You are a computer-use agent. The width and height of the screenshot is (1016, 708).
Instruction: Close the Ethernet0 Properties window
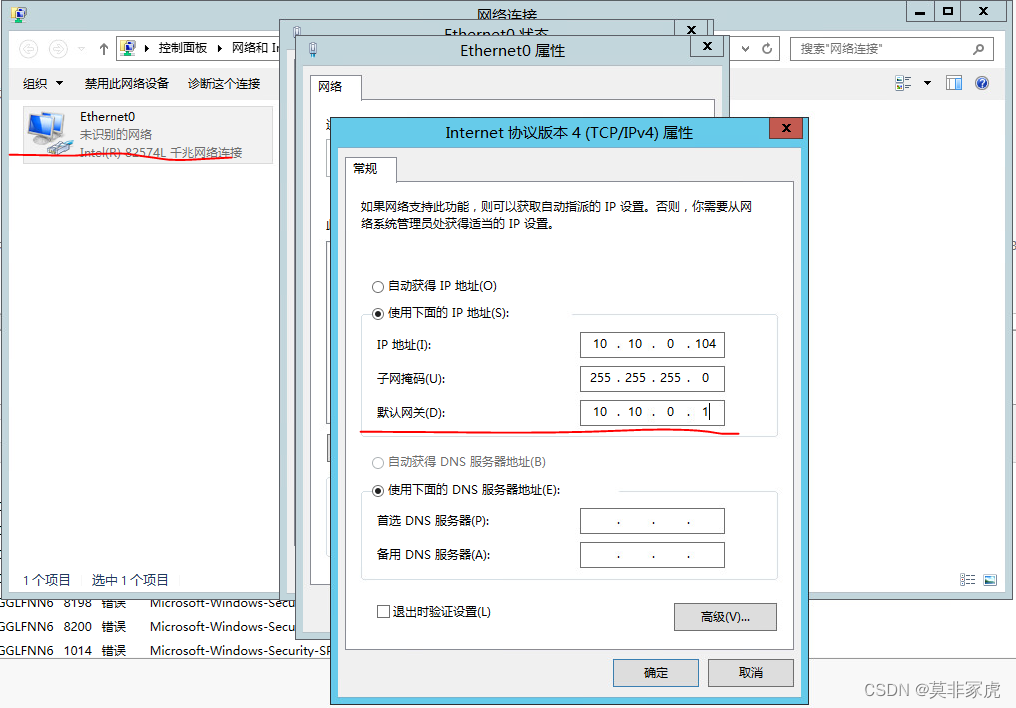707,47
